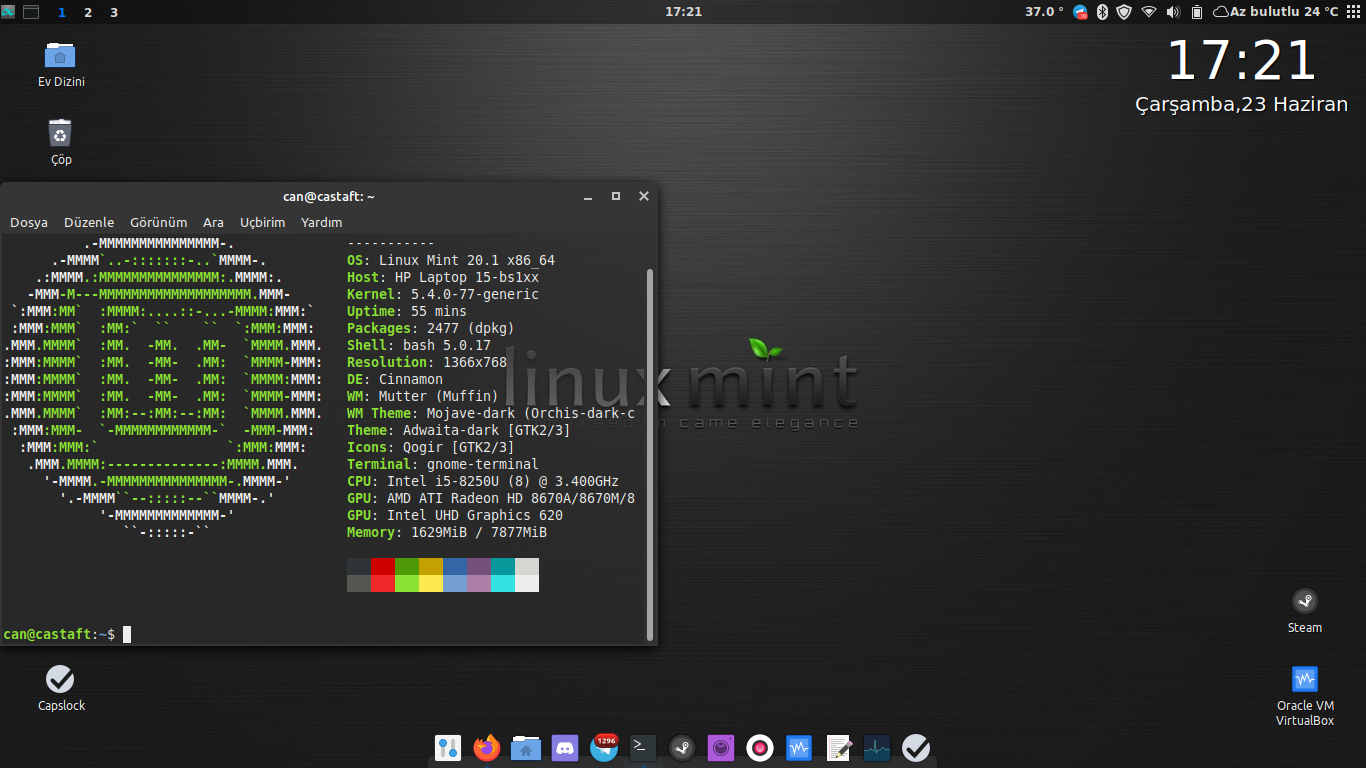Switch to workspace 1
Image resolution: width=1366 pixels, height=768 pixels.
pyautogui.click(x=63, y=12)
